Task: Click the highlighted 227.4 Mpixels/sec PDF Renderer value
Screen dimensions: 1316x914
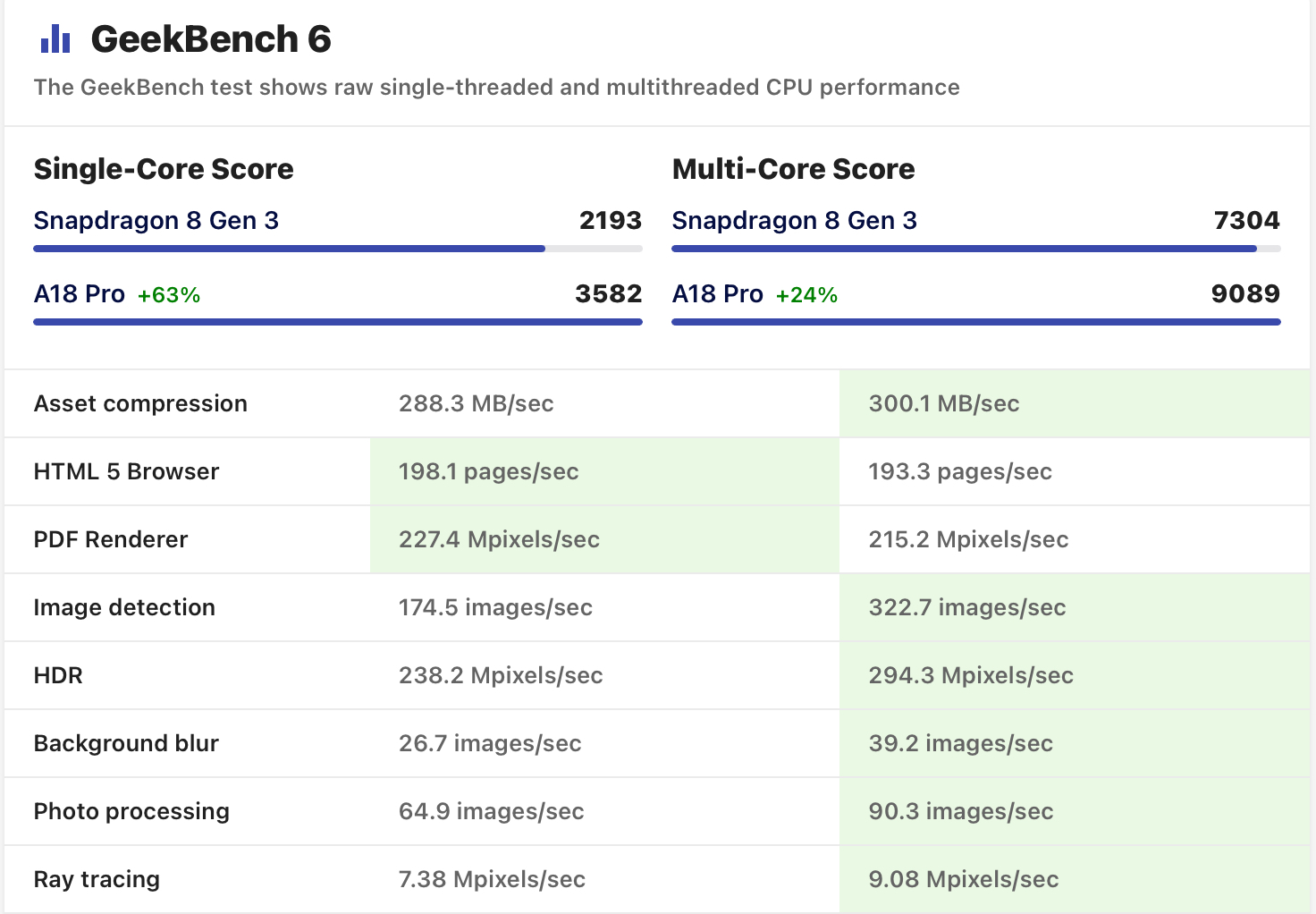Action: tap(499, 540)
